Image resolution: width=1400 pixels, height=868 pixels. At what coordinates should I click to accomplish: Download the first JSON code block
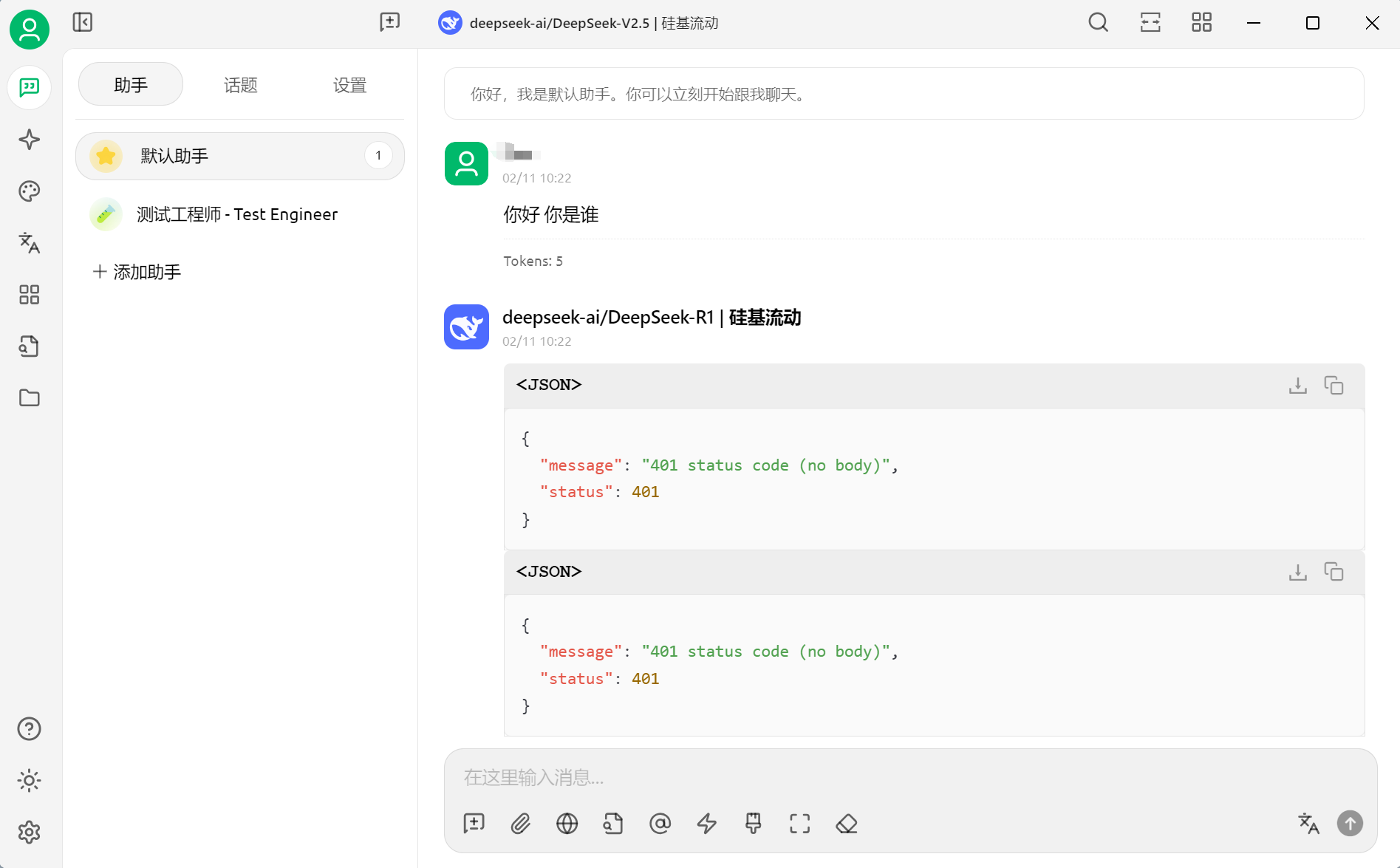(1298, 385)
